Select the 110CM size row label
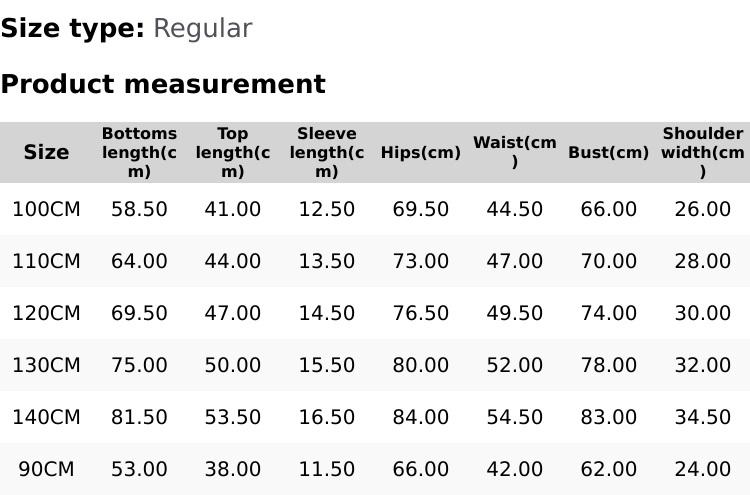Image resolution: width=750 pixels, height=495 pixels. pos(46,261)
